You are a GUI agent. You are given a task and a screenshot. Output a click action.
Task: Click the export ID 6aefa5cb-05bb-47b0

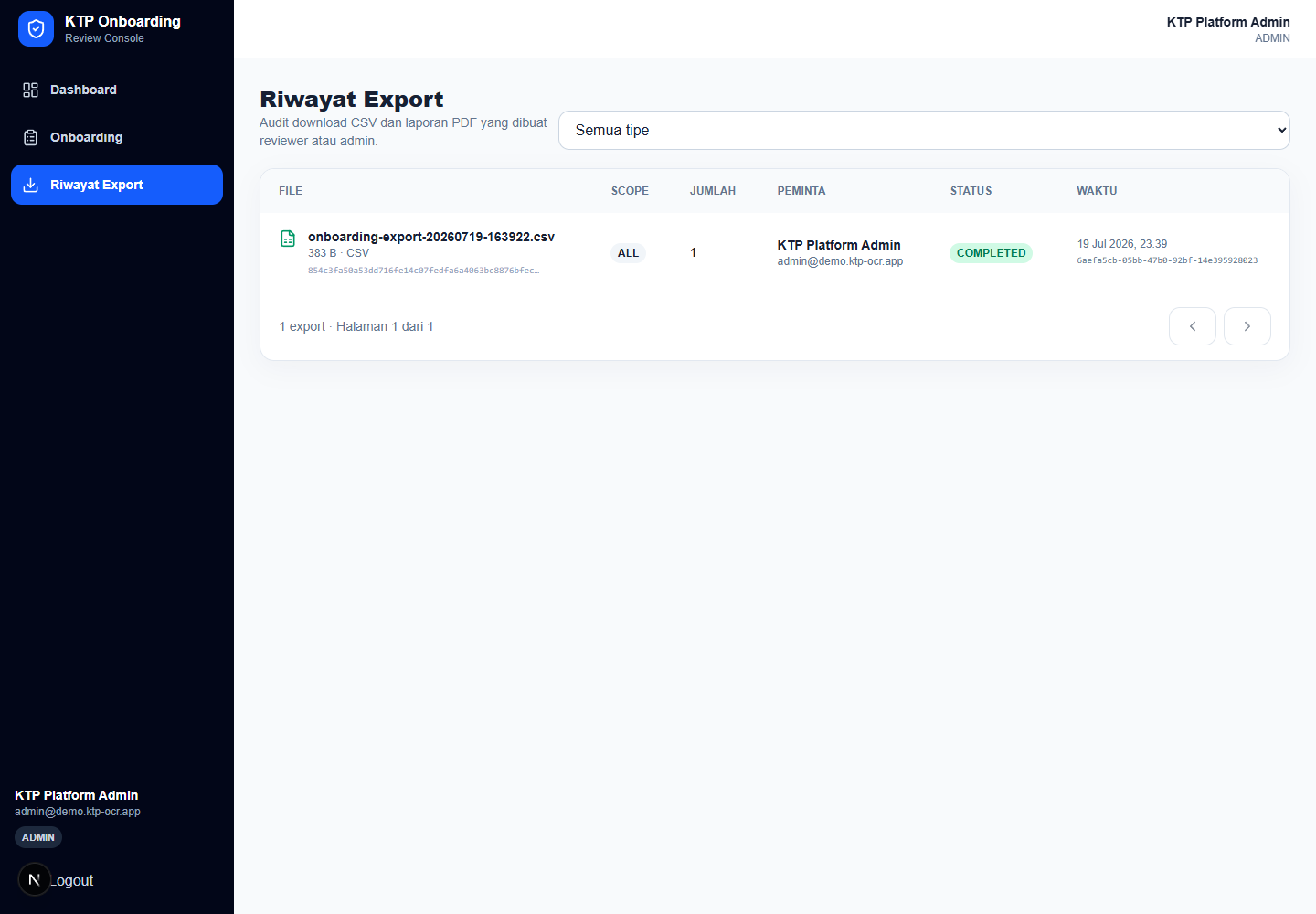tap(1167, 260)
